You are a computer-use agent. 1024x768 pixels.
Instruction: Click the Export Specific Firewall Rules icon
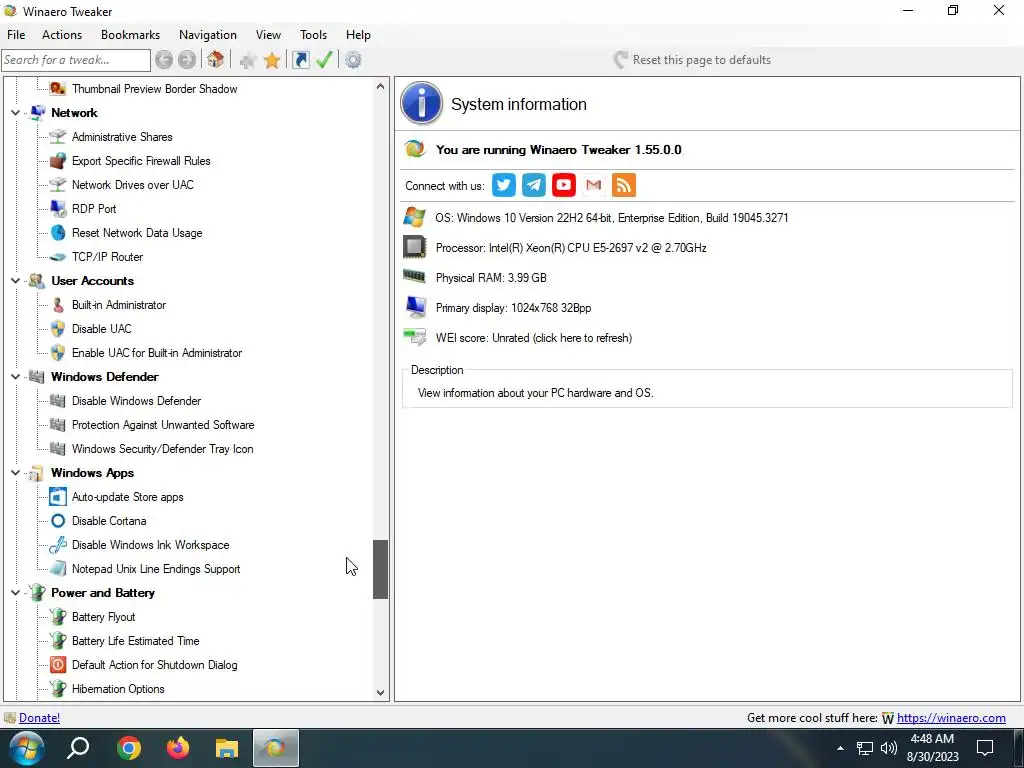coord(58,161)
